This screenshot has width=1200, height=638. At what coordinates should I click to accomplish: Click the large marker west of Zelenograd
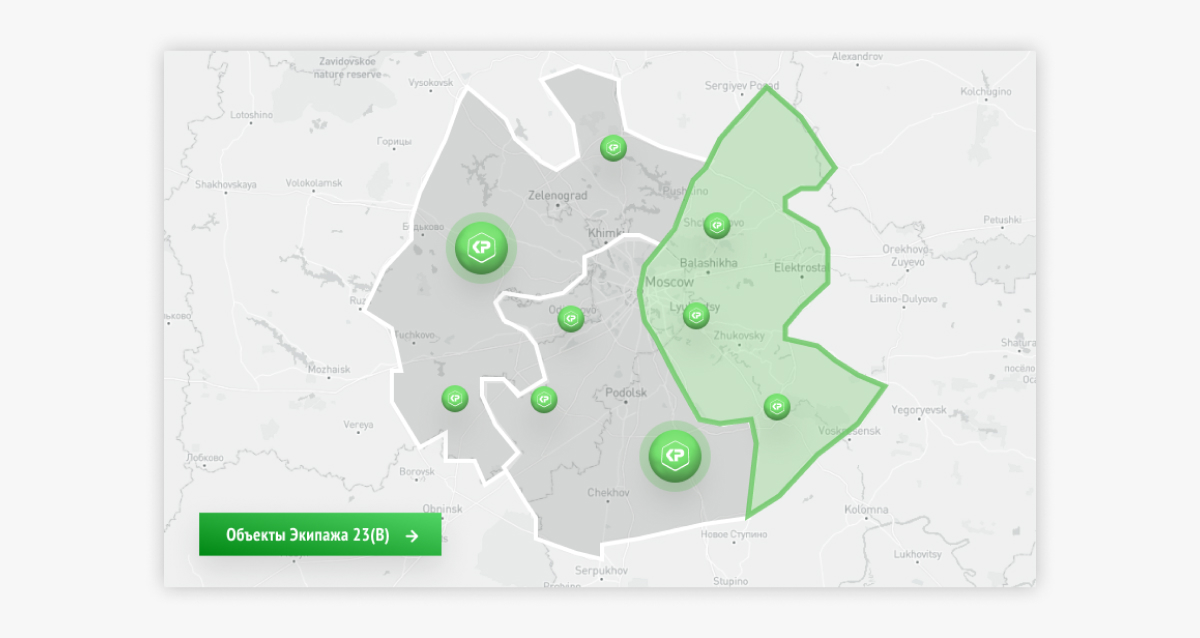pyautogui.click(x=481, y=248)
